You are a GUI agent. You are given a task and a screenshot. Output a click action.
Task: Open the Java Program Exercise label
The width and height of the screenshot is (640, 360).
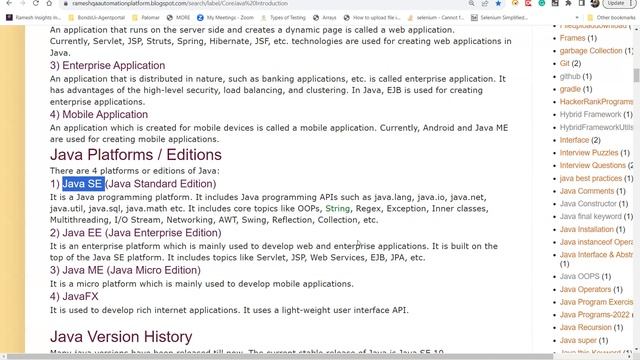[x=596, y=302]
